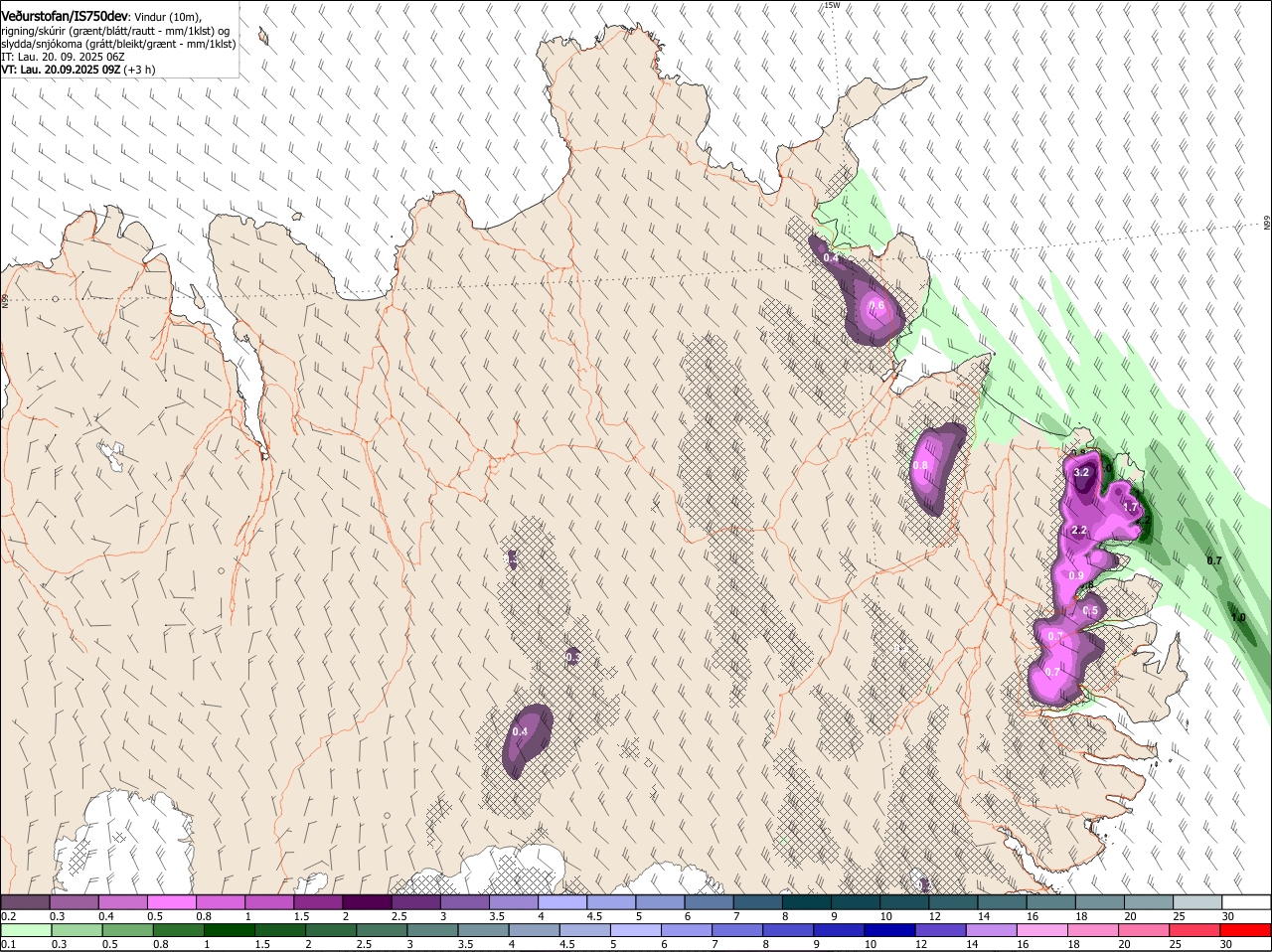Click the darkest purple 2 swatch in the snow legend

coord(367,901)
